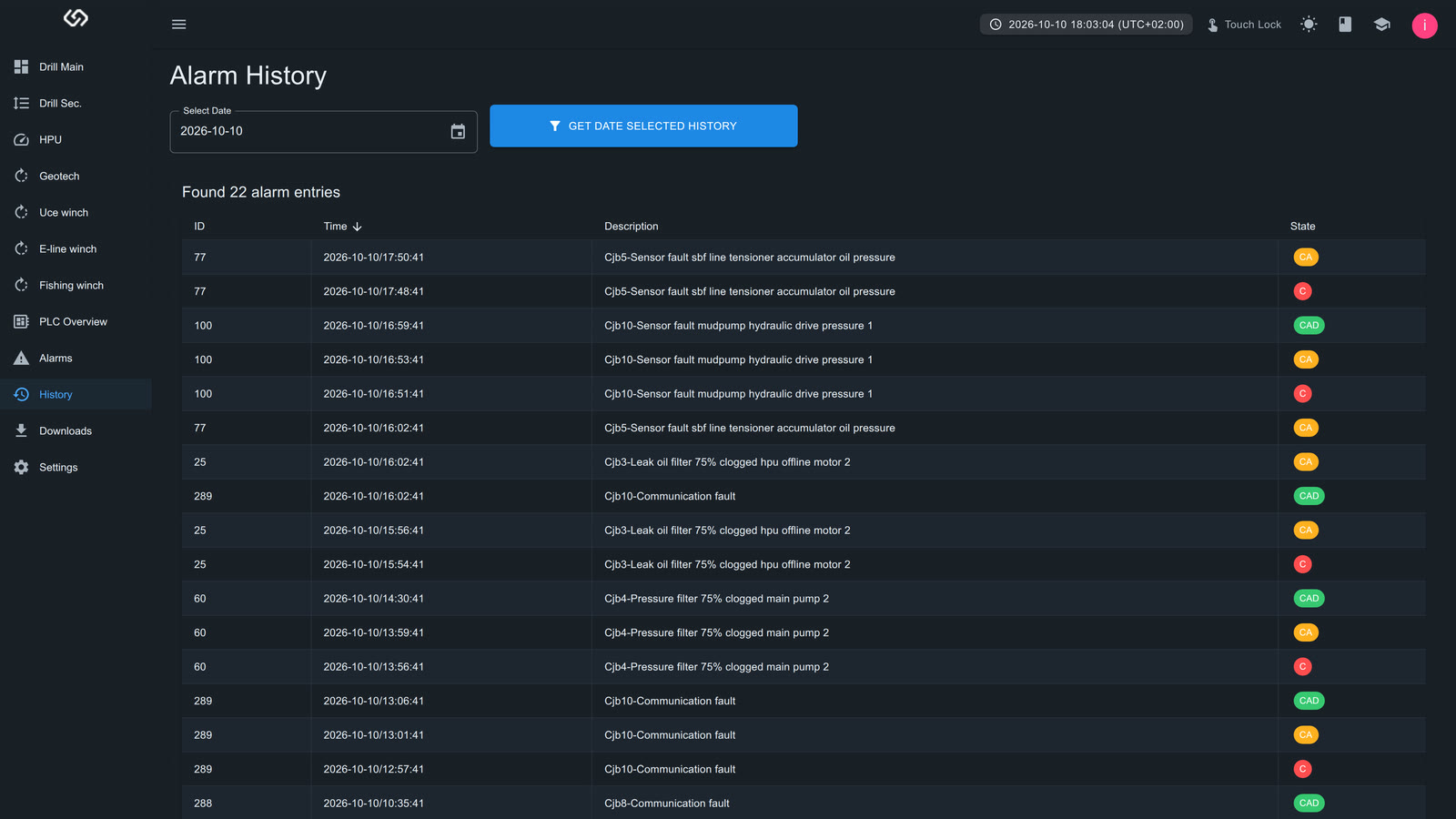1456x819 pixels.
Task: Click C state badge for 17:48:41 row
Action: 1302,291
